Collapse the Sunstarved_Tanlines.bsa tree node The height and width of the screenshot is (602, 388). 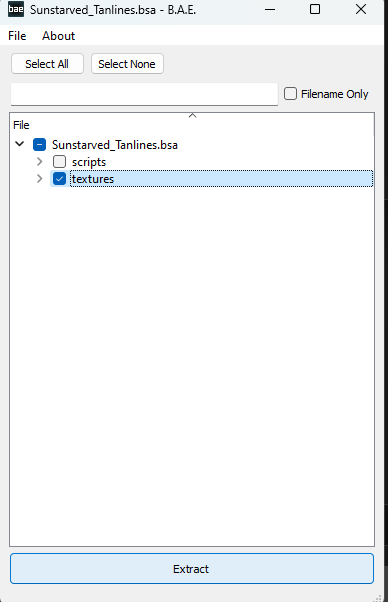(x=20, y=144)
